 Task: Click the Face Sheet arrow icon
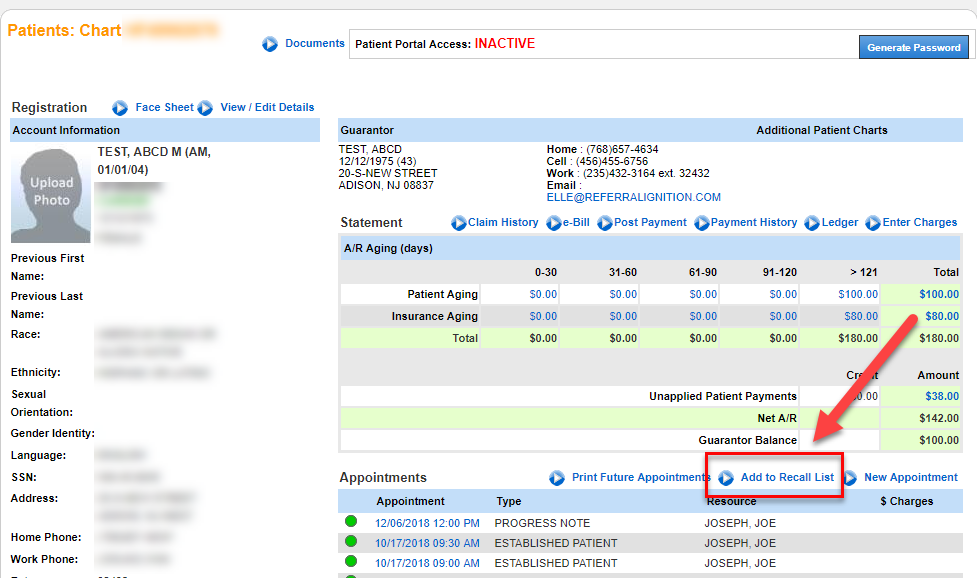tap(120, 108)
